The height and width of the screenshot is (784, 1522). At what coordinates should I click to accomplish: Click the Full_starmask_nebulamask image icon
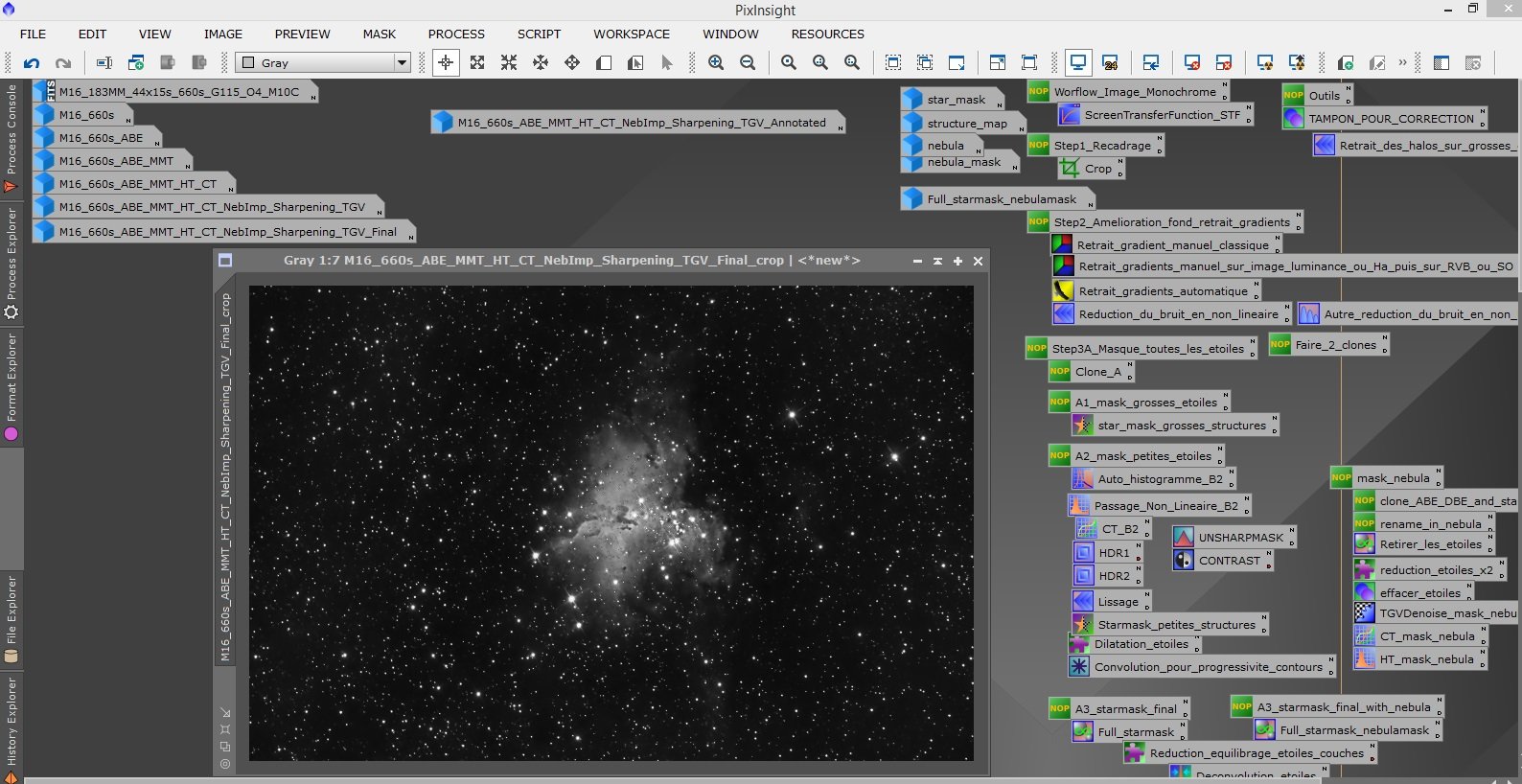[x=997, y=199]
